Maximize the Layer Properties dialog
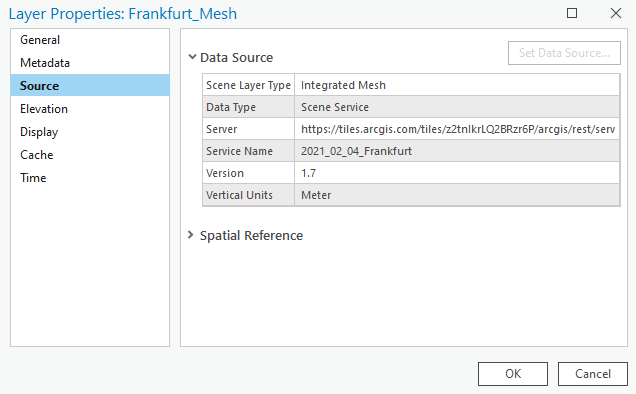Screen dimensions: 636x394 572,13
